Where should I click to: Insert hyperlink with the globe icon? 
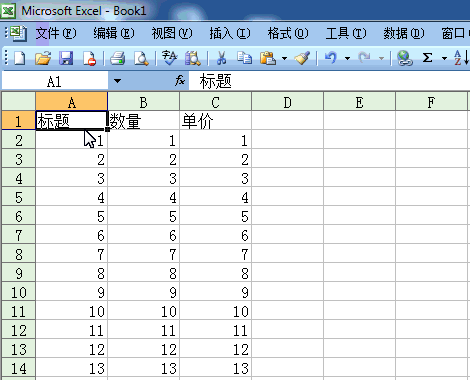pos(405,58)
